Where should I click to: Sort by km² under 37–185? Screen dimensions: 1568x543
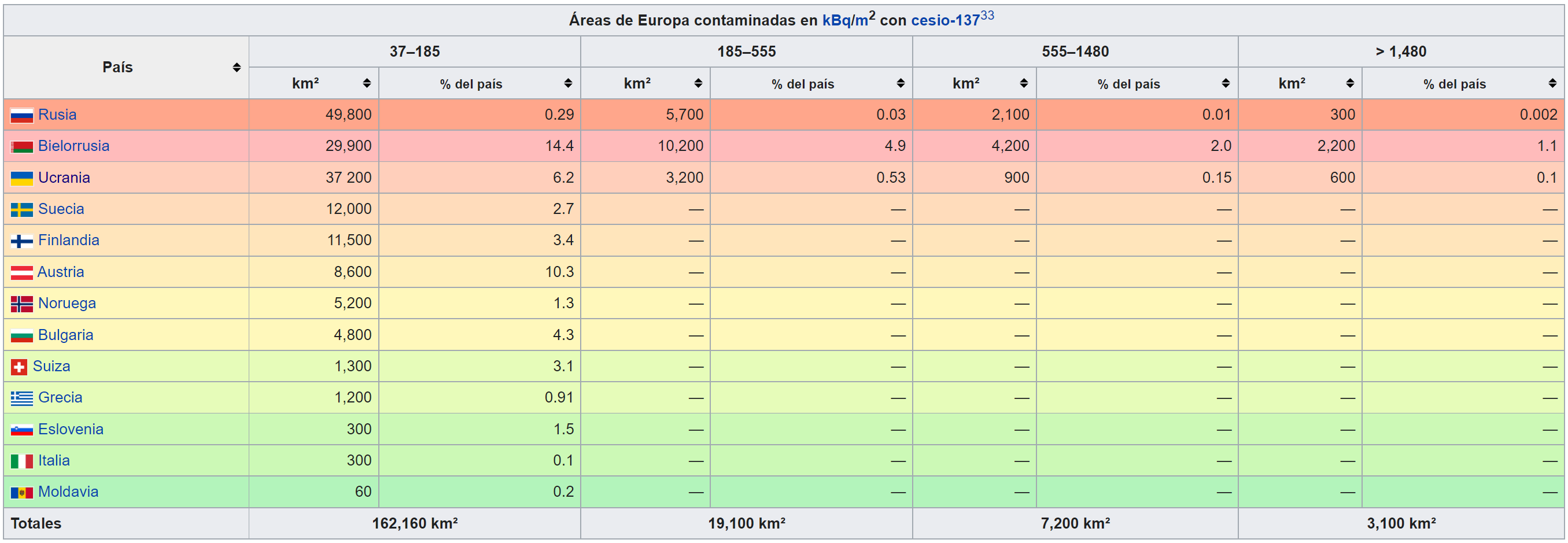pos(367,83)
